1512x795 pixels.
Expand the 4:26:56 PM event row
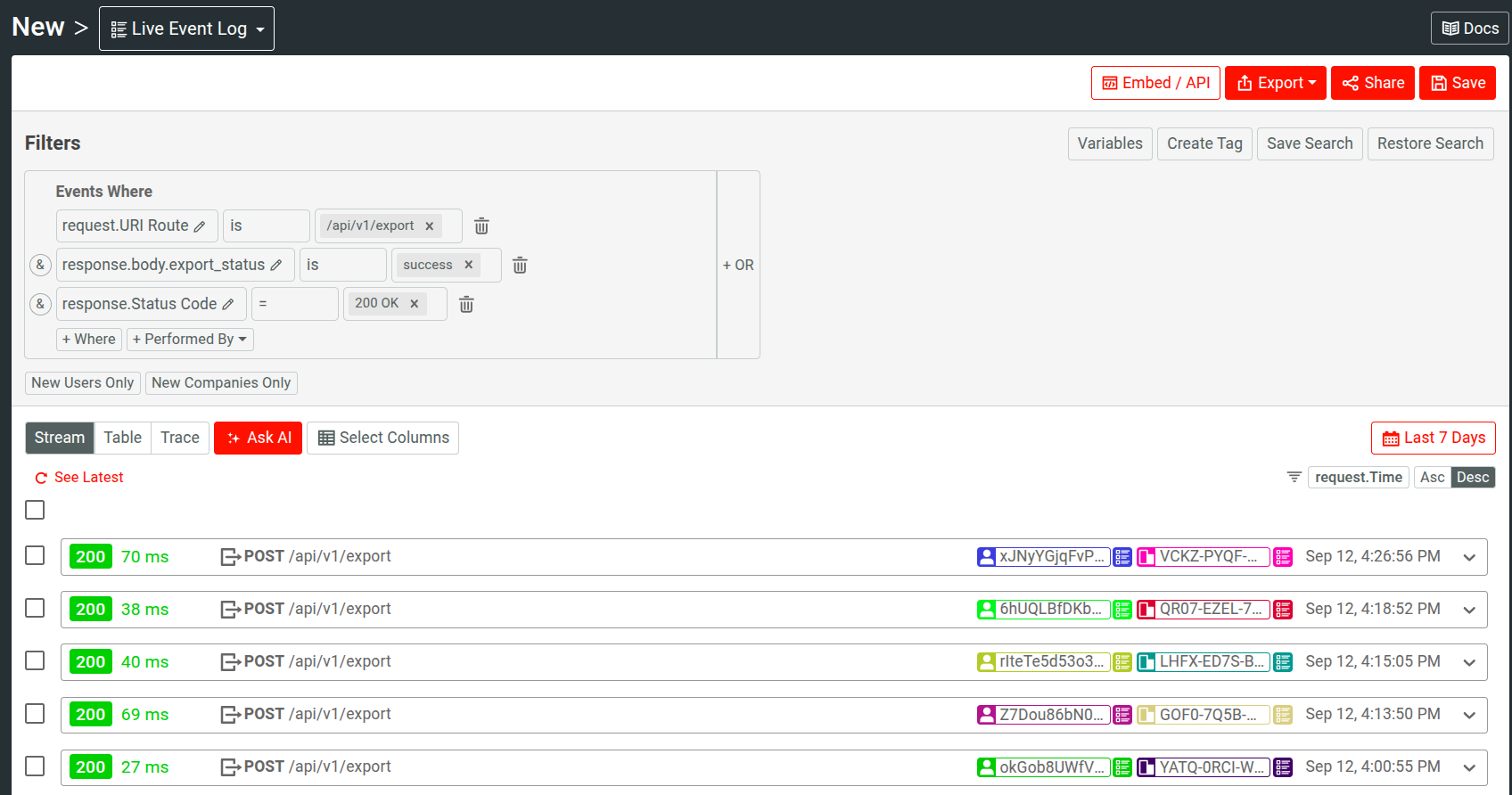coord(1469,558)
